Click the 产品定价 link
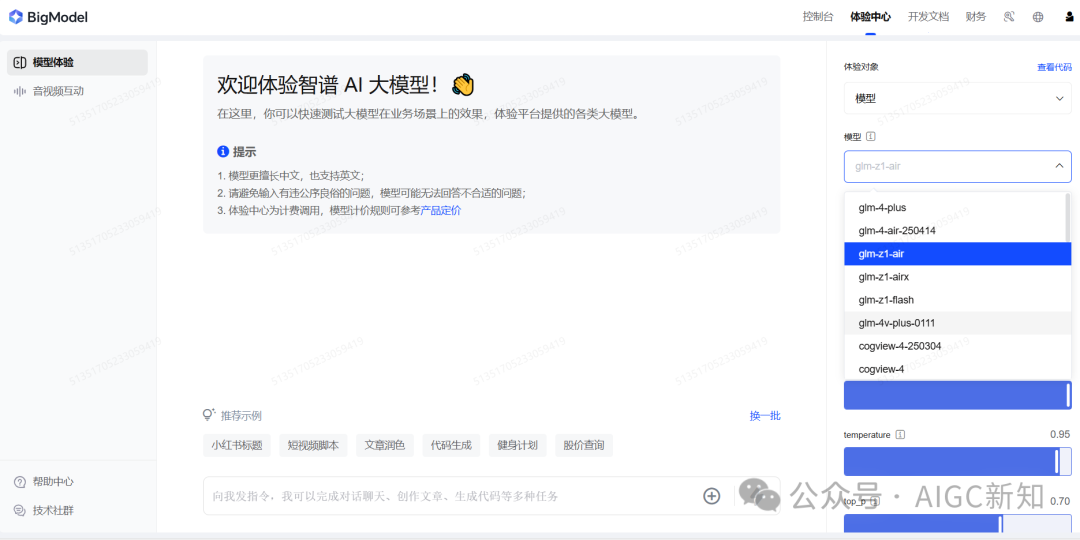 click(x=441, y=211)
